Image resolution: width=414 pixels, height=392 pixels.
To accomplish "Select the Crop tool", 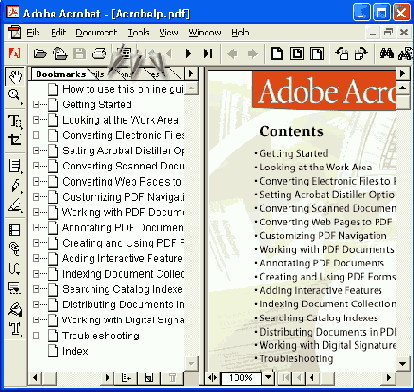I will [x=15, y=140].
